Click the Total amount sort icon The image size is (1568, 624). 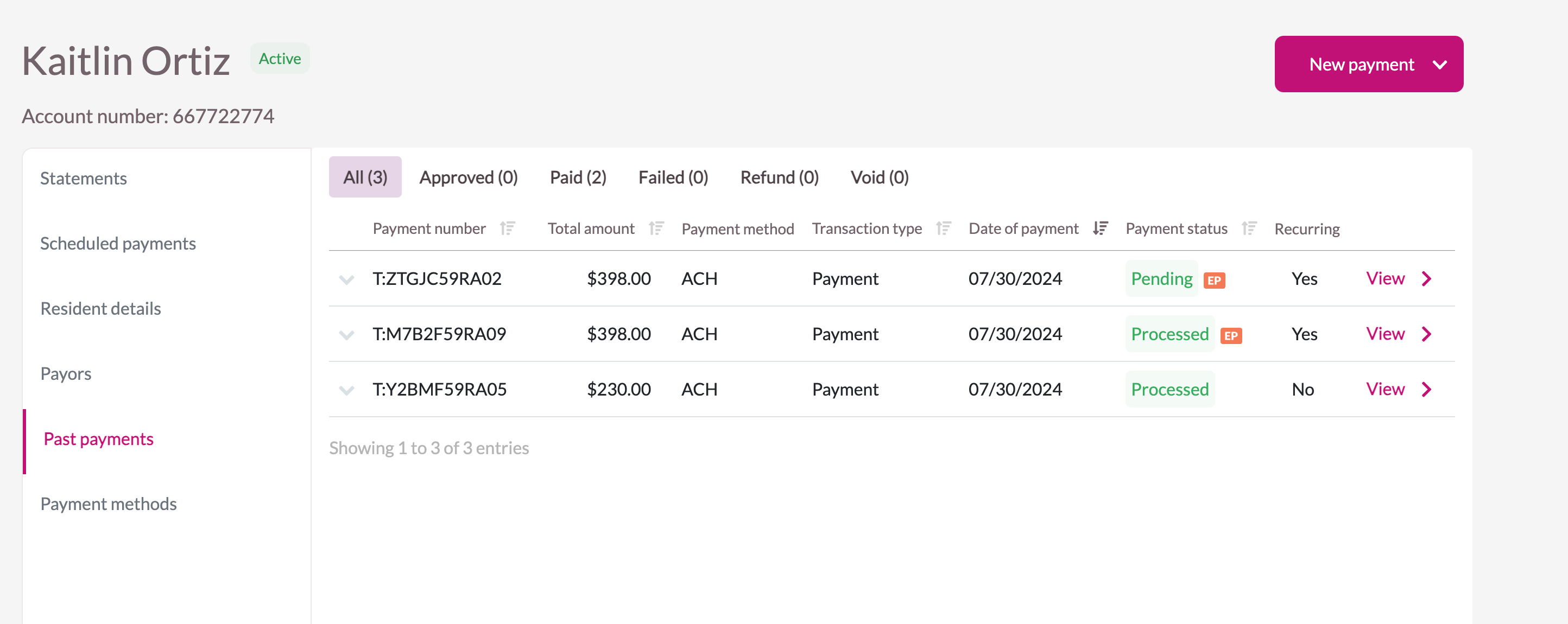(x=655, y=228)
